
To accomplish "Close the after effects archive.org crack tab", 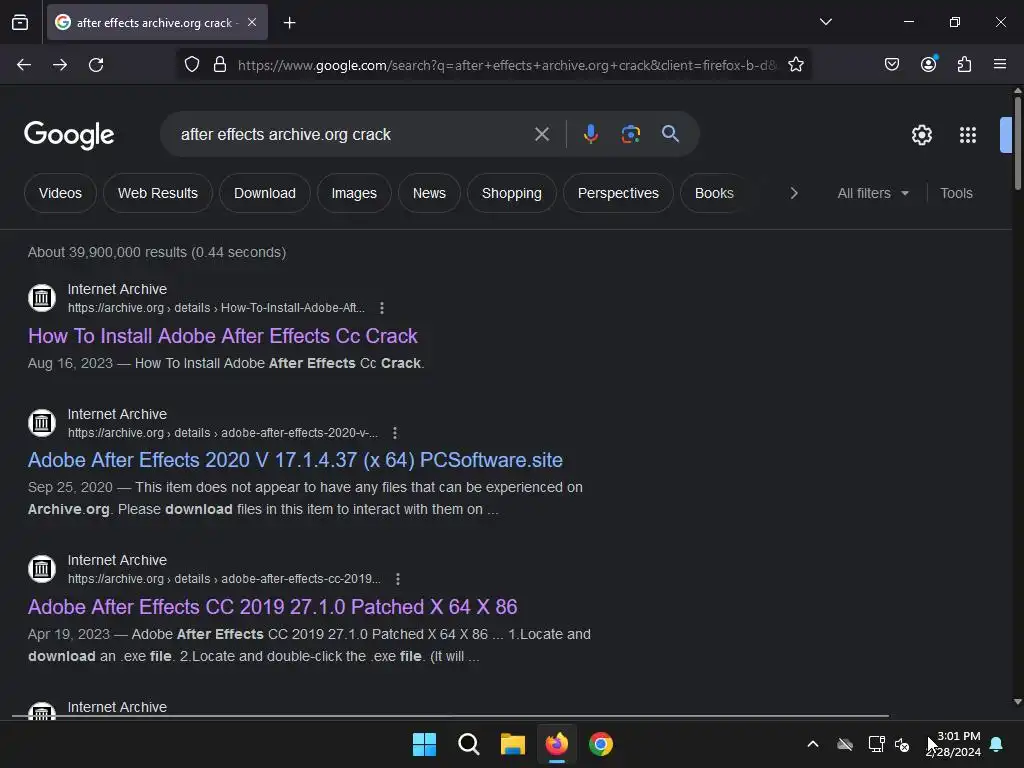I will pyautogui.click(x=252, y=22).
